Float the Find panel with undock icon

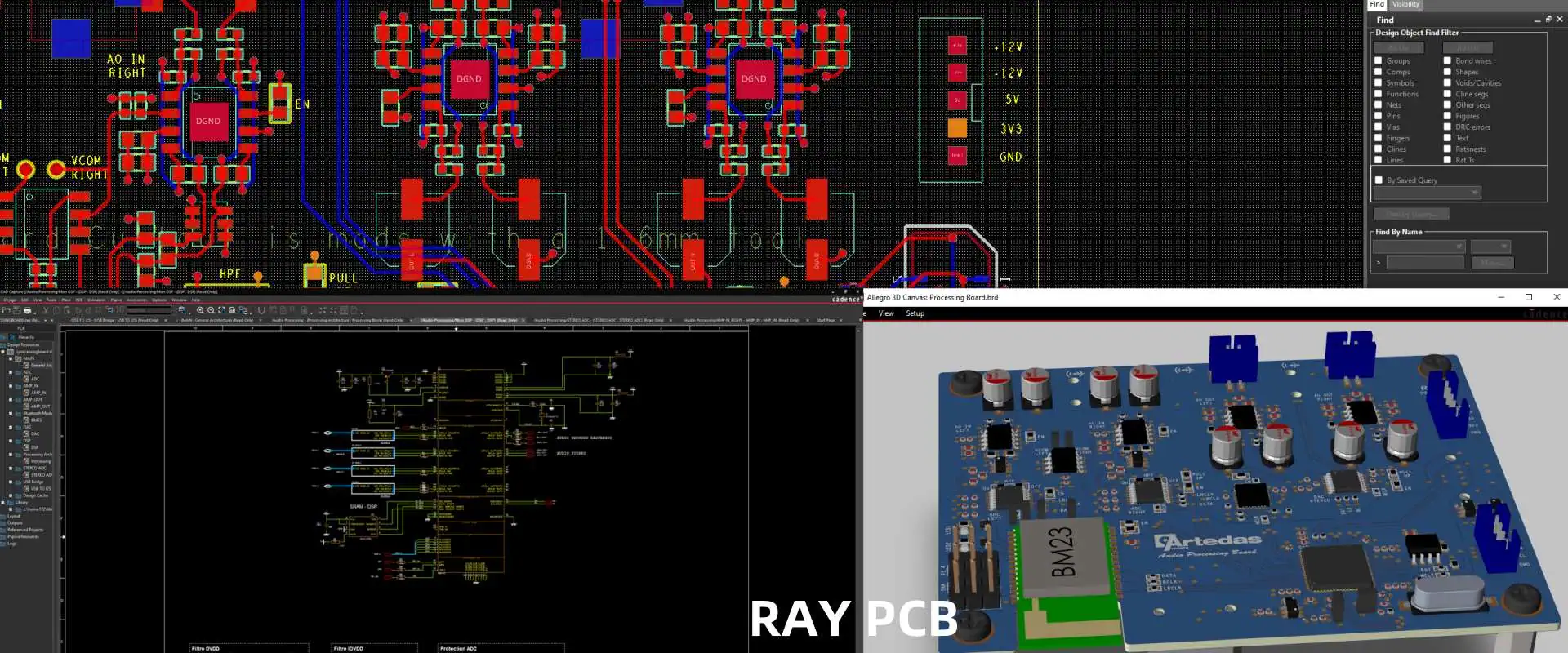(x=1548, y=20)
